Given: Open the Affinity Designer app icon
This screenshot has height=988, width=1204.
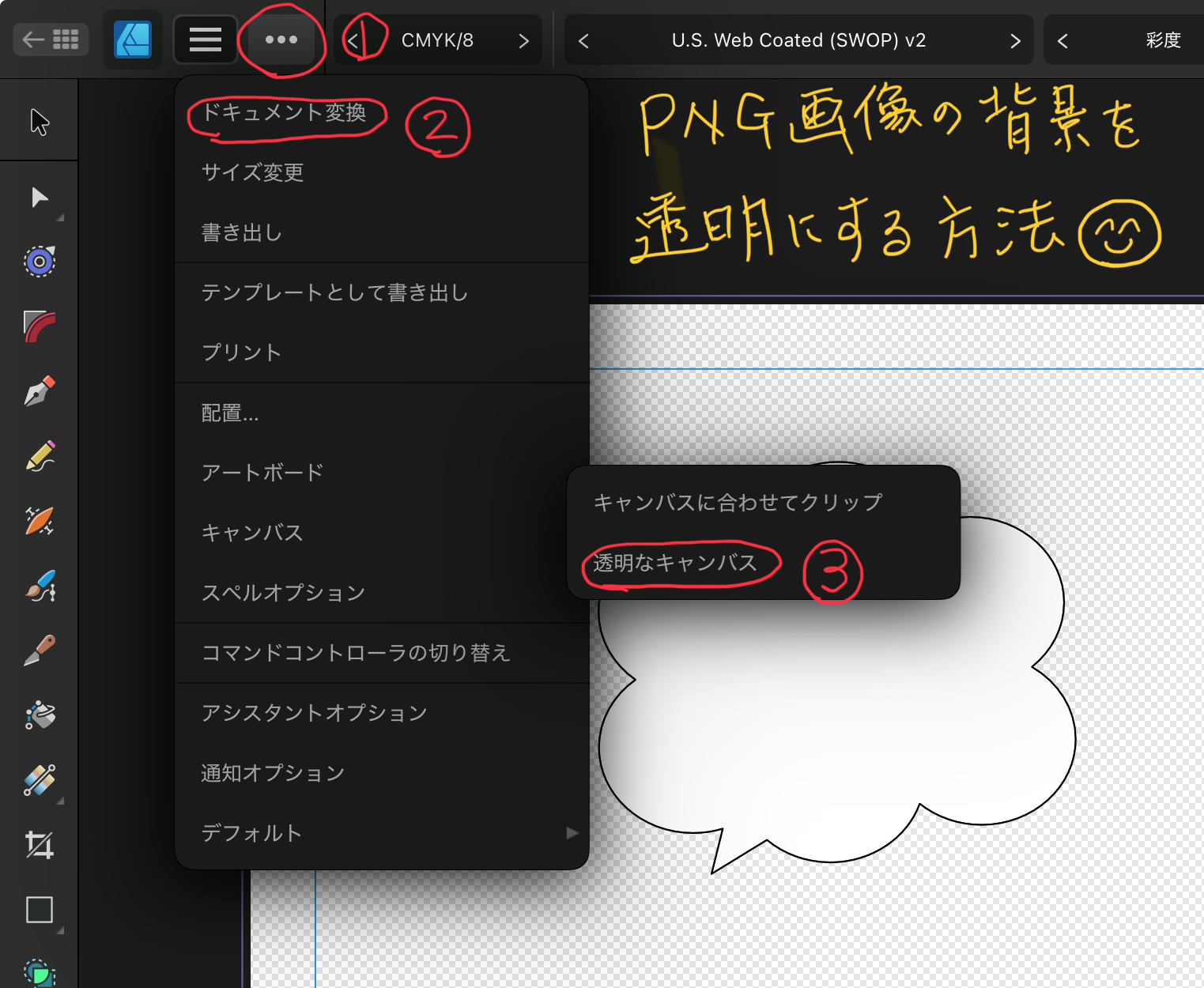Looking at the screenshot, I should click(x=133, y=40).
